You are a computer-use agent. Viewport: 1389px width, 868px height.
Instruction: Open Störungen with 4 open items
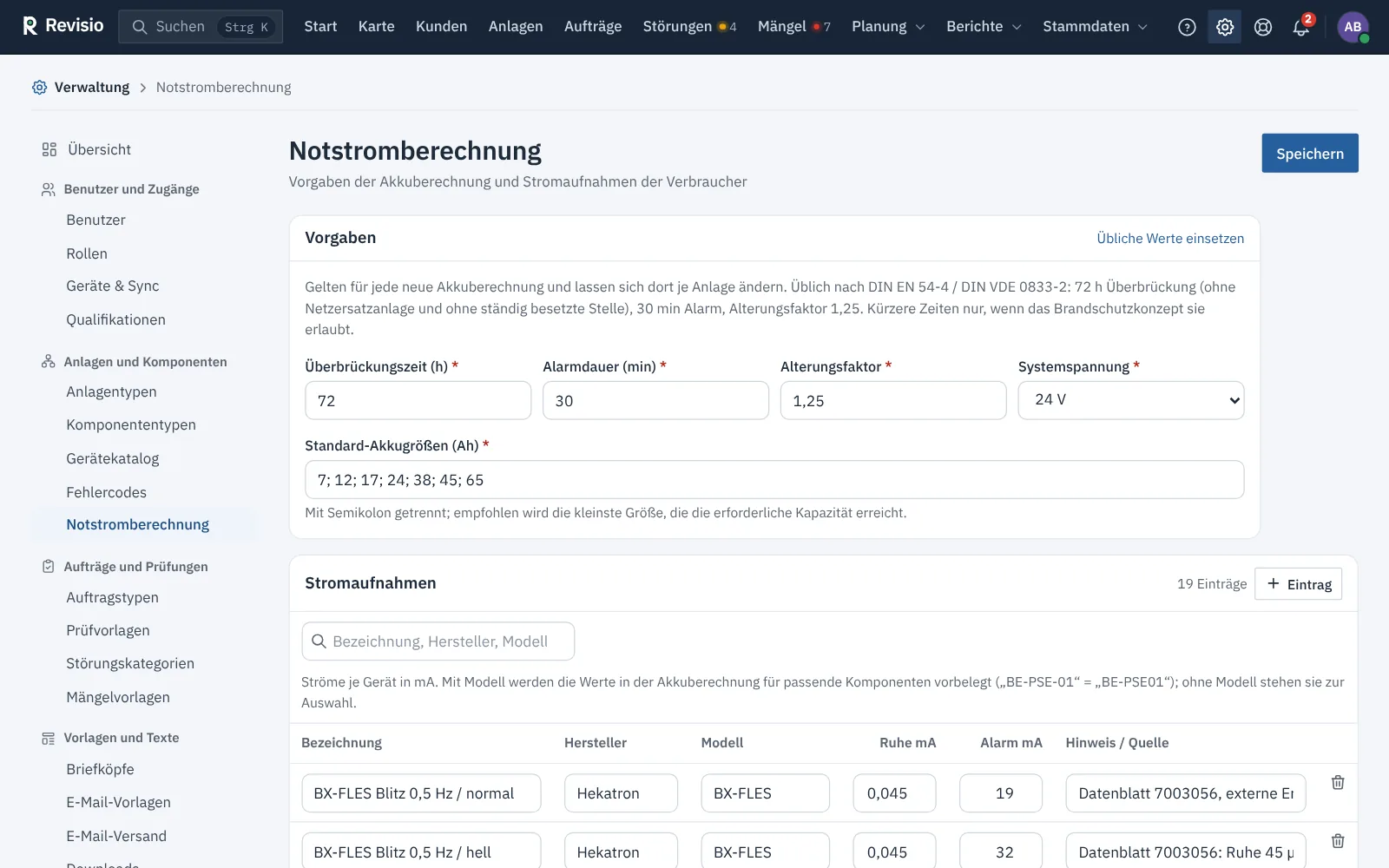689,27
